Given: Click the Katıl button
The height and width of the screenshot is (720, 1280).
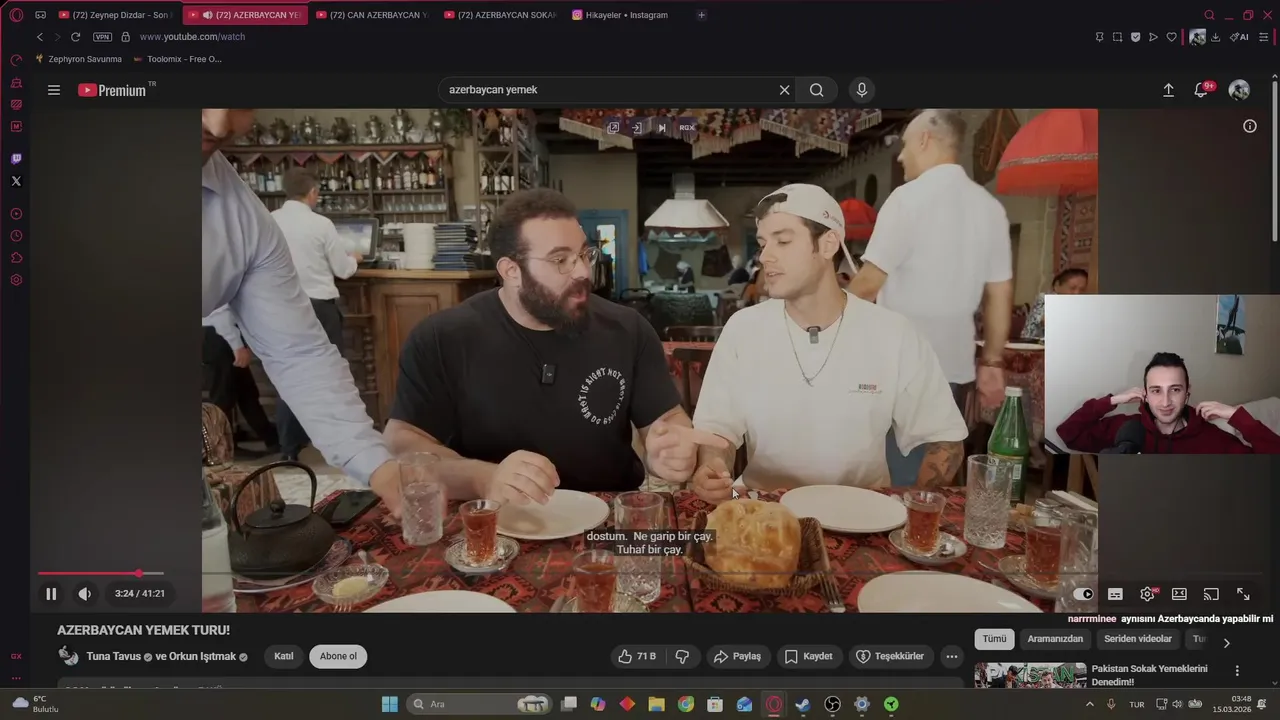Looking at the screenshot, I should pos(284,657).
